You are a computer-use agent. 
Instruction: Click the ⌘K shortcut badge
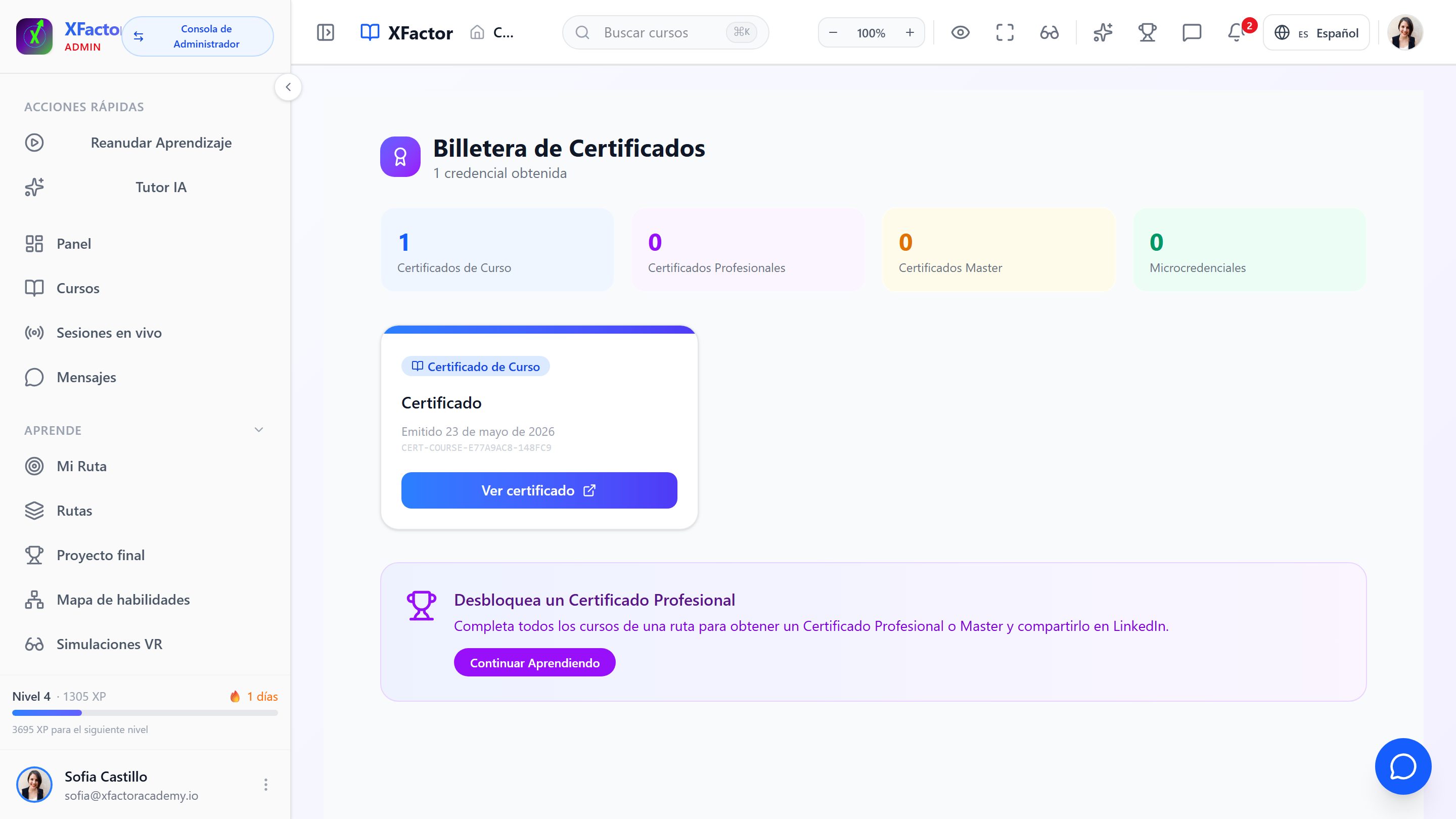coord(742,32)
